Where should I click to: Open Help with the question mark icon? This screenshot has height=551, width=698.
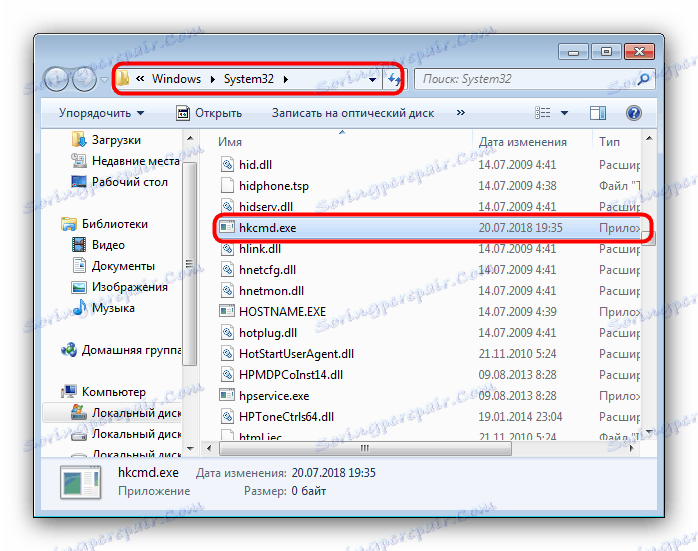[633, 113]
